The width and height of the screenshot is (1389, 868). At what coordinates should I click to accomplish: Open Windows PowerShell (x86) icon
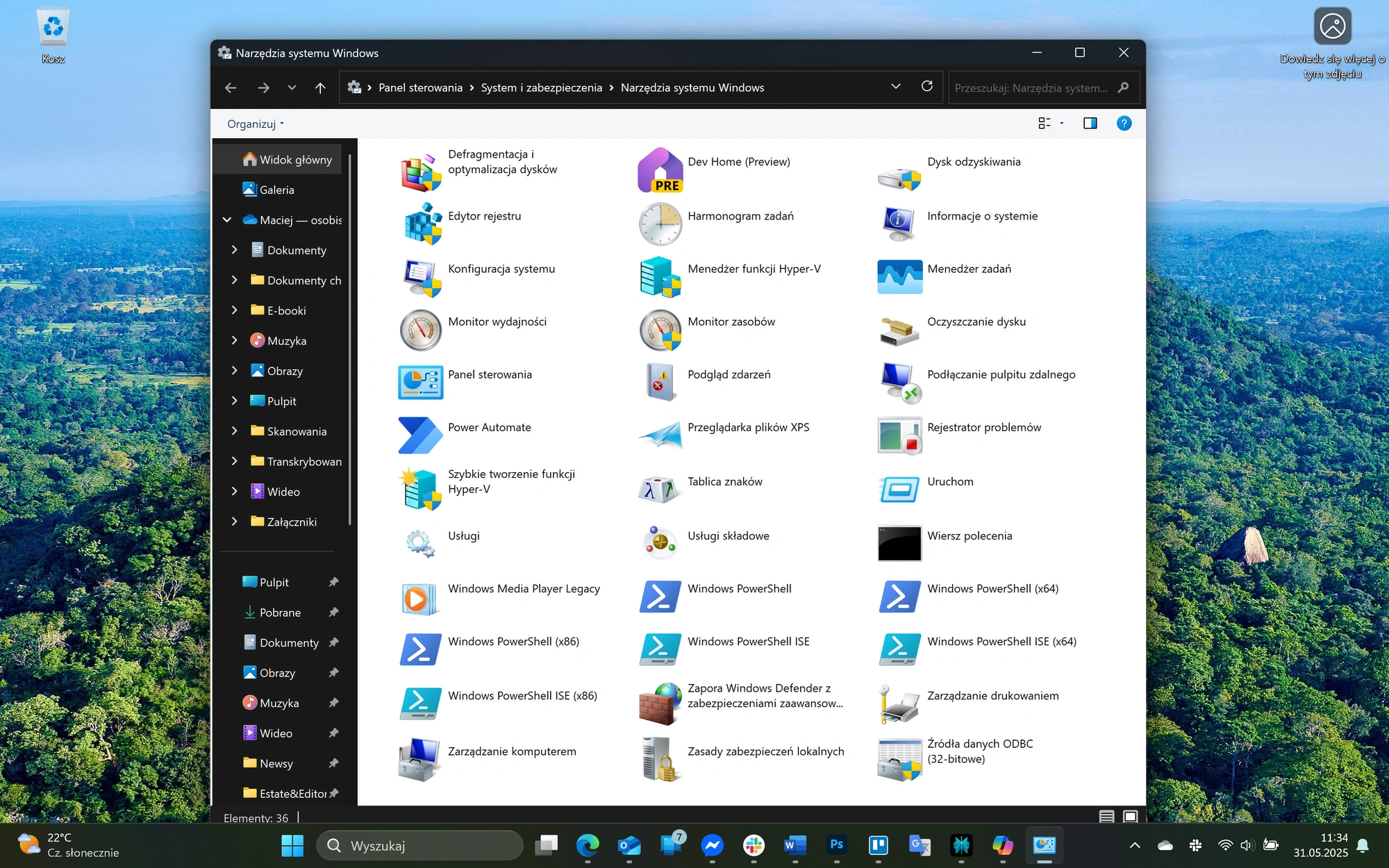(x=421, y=650)
